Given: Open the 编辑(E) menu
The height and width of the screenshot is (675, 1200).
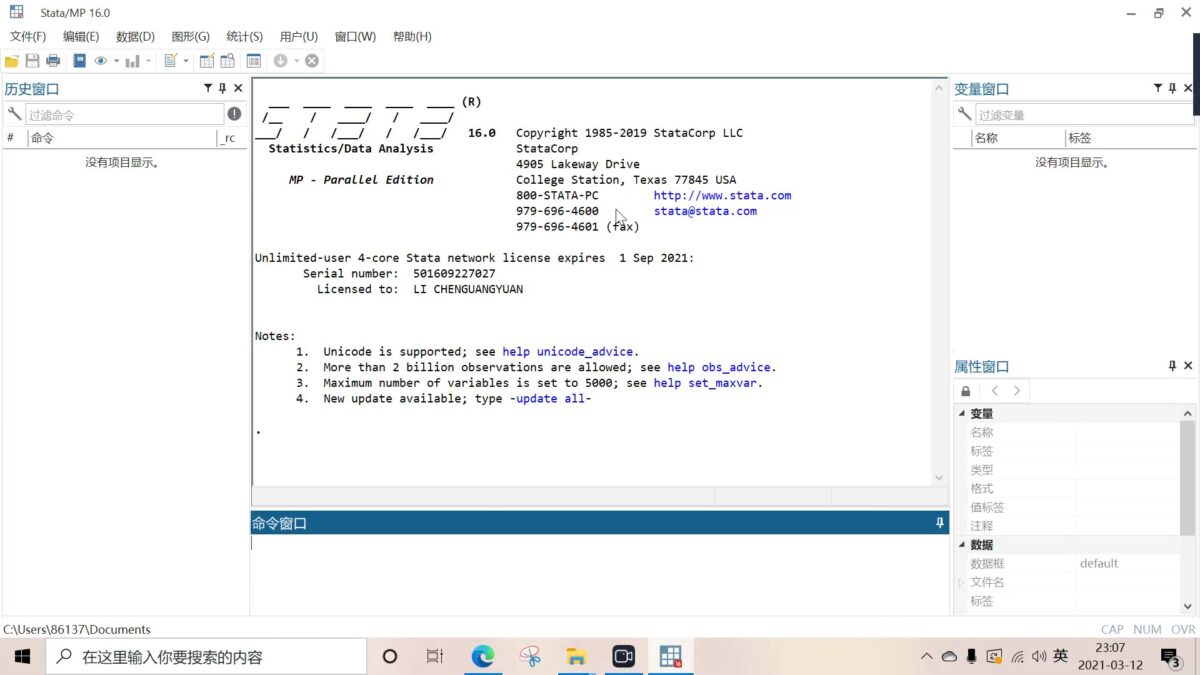Looking at the screenshot, I should point(81,36).
